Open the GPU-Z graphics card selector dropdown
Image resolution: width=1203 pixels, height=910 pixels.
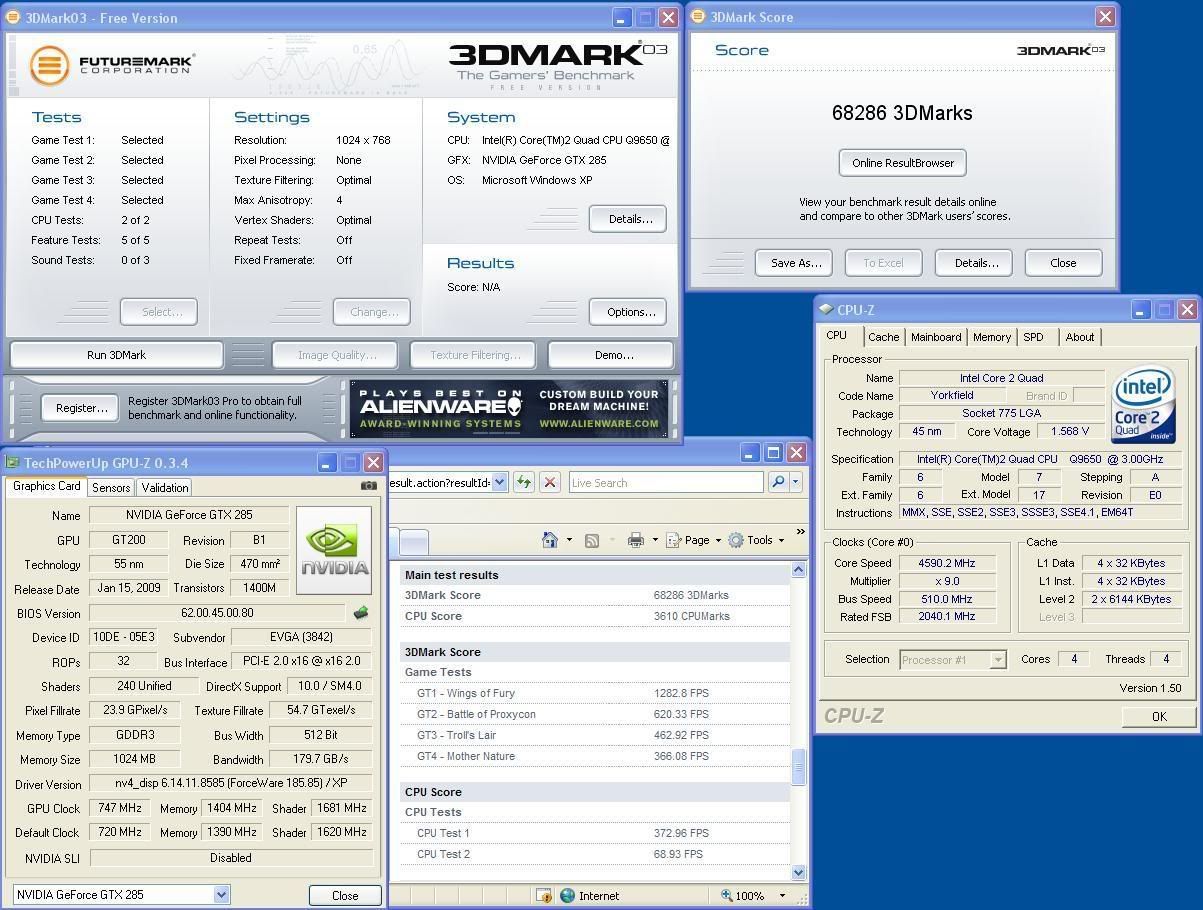221,894
